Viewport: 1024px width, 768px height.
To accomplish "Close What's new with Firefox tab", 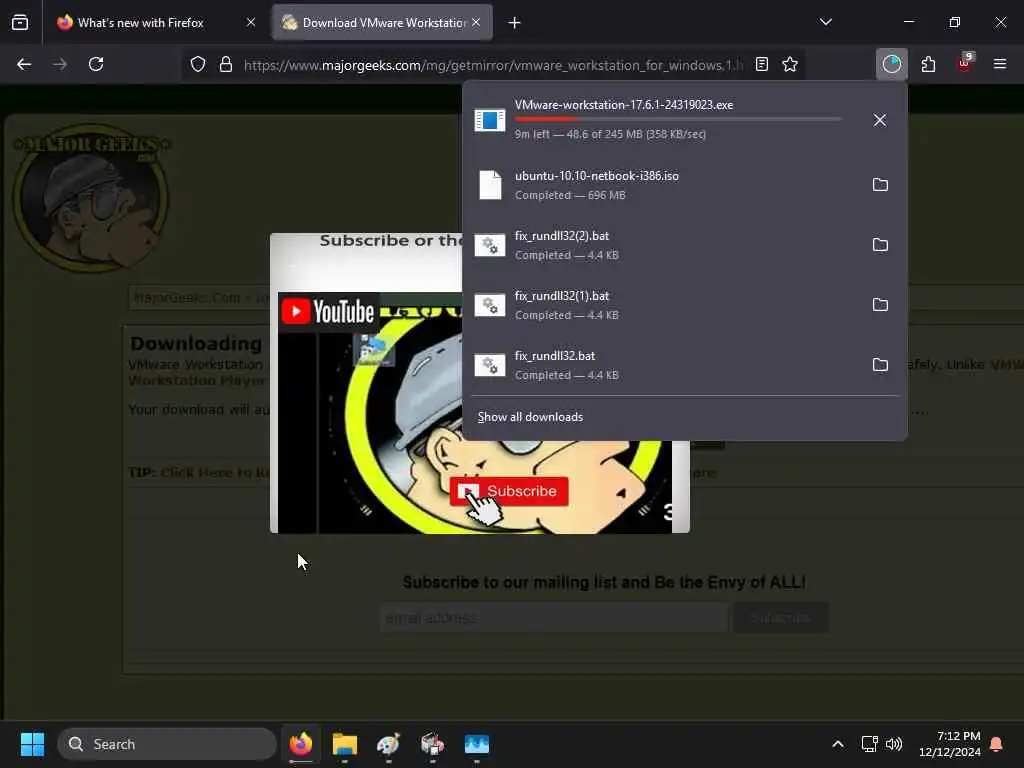I will pyautogui.click(x=251, y=23).
